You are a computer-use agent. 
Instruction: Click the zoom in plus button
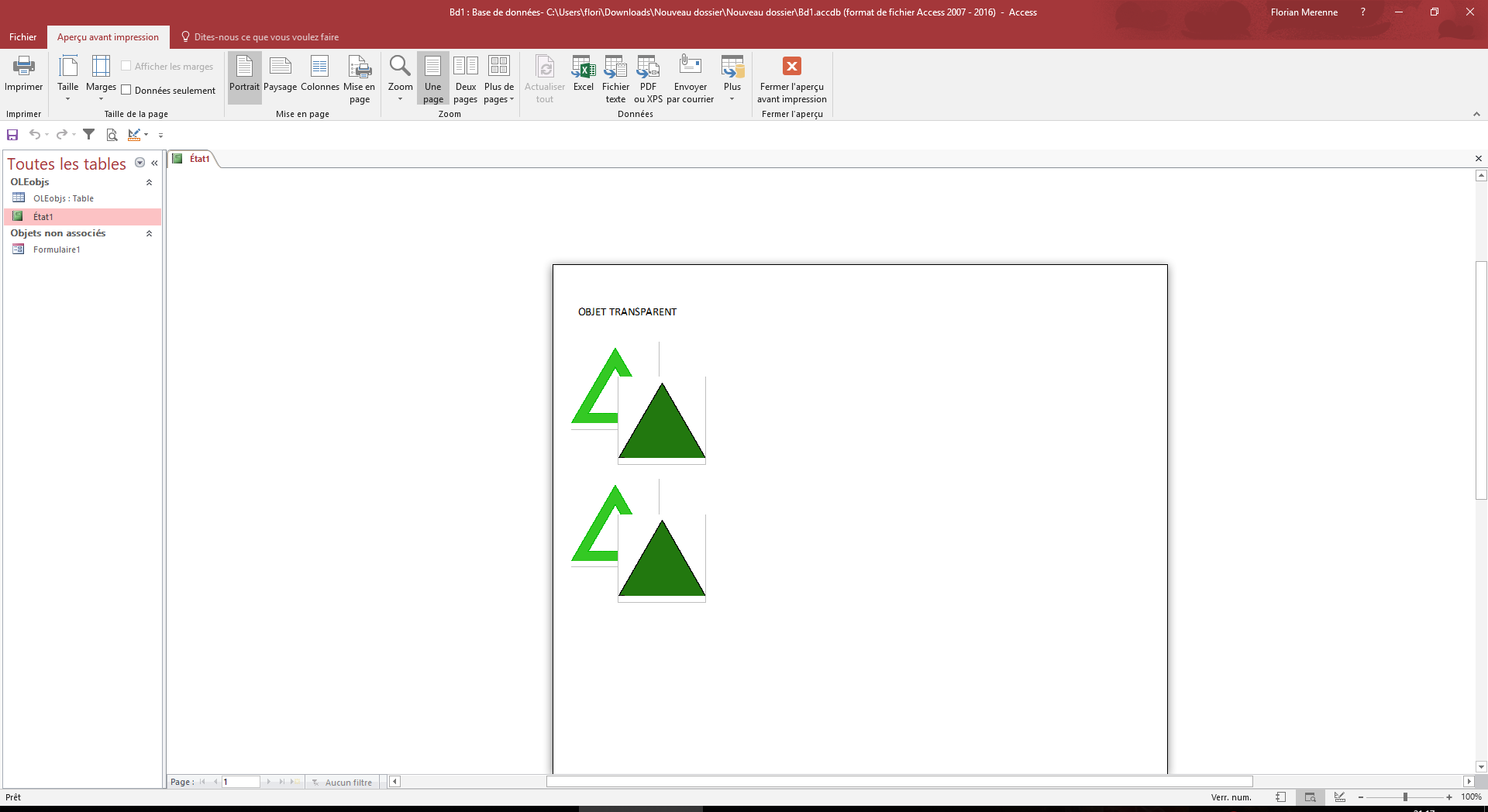tap(1449, 797)
